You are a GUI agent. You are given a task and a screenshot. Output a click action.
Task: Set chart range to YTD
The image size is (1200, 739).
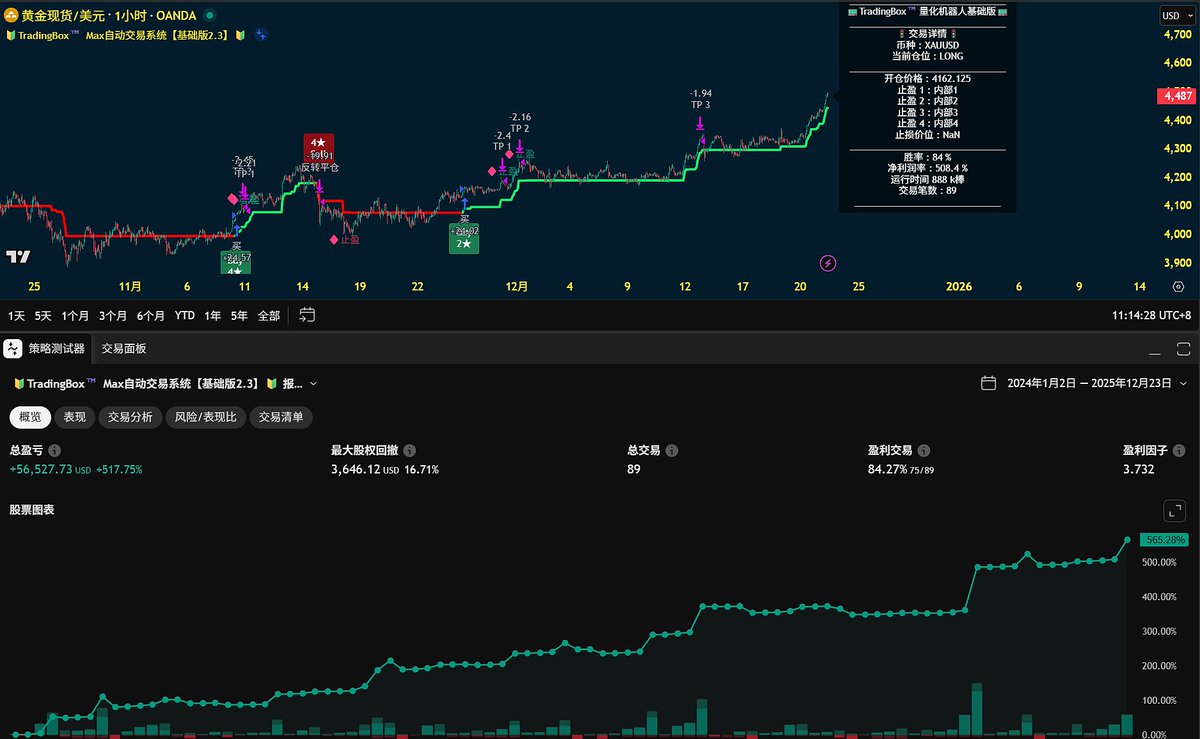point(185,315)
